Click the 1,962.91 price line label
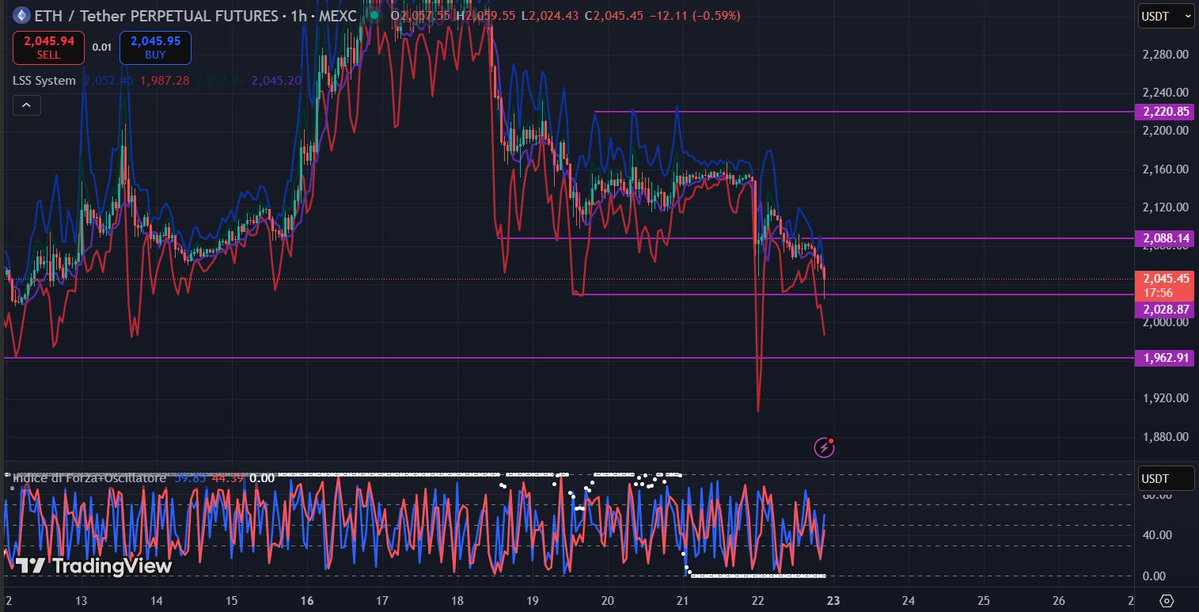The height and width of the screenshot is (612, 1199). tap(1166, 357)
